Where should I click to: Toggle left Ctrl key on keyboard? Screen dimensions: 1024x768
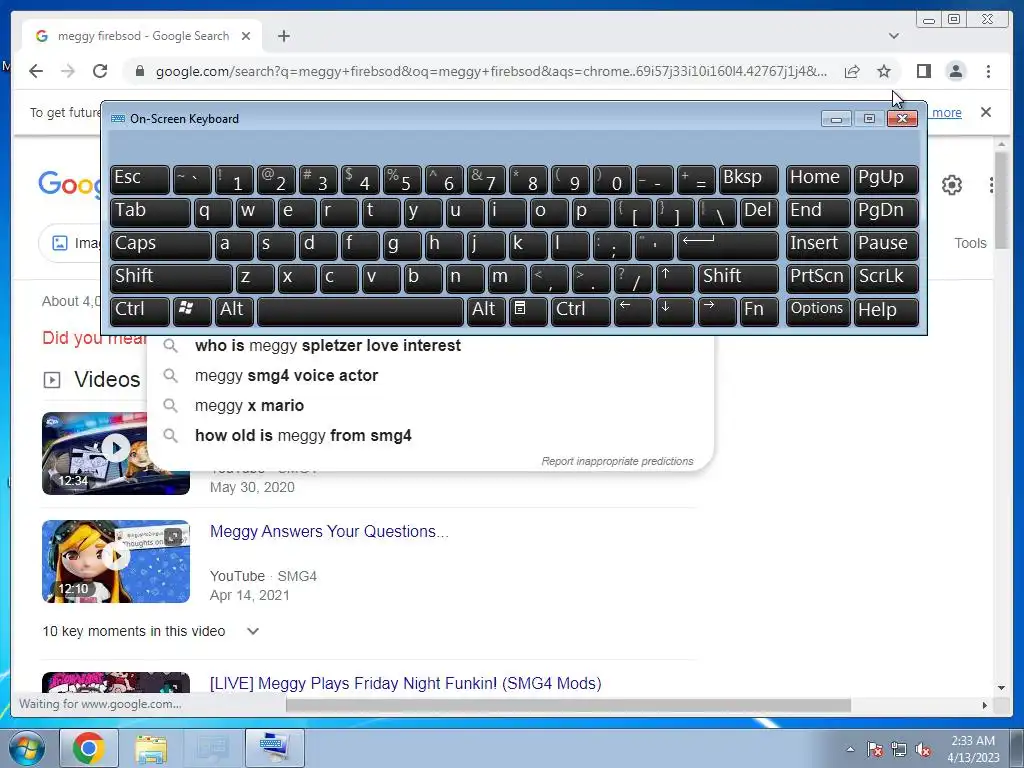pyautogui.click(x=140, y=311)
